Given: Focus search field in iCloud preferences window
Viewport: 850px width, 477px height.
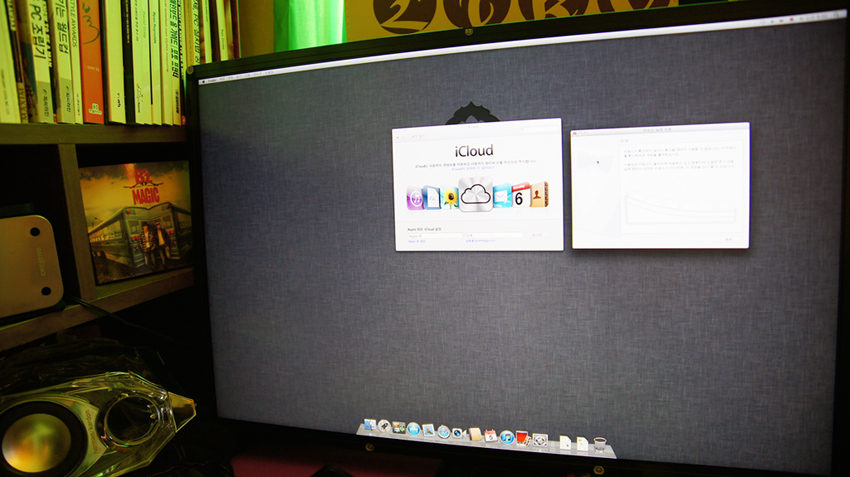Looking at the screenshot, I should 540,129.
